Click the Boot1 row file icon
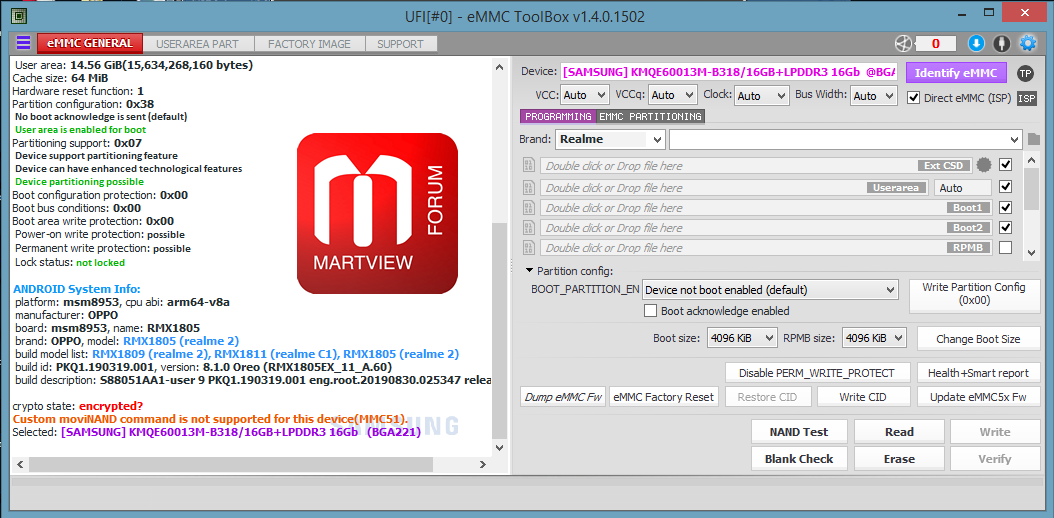Screen dimensions: 1054x518 528,208
